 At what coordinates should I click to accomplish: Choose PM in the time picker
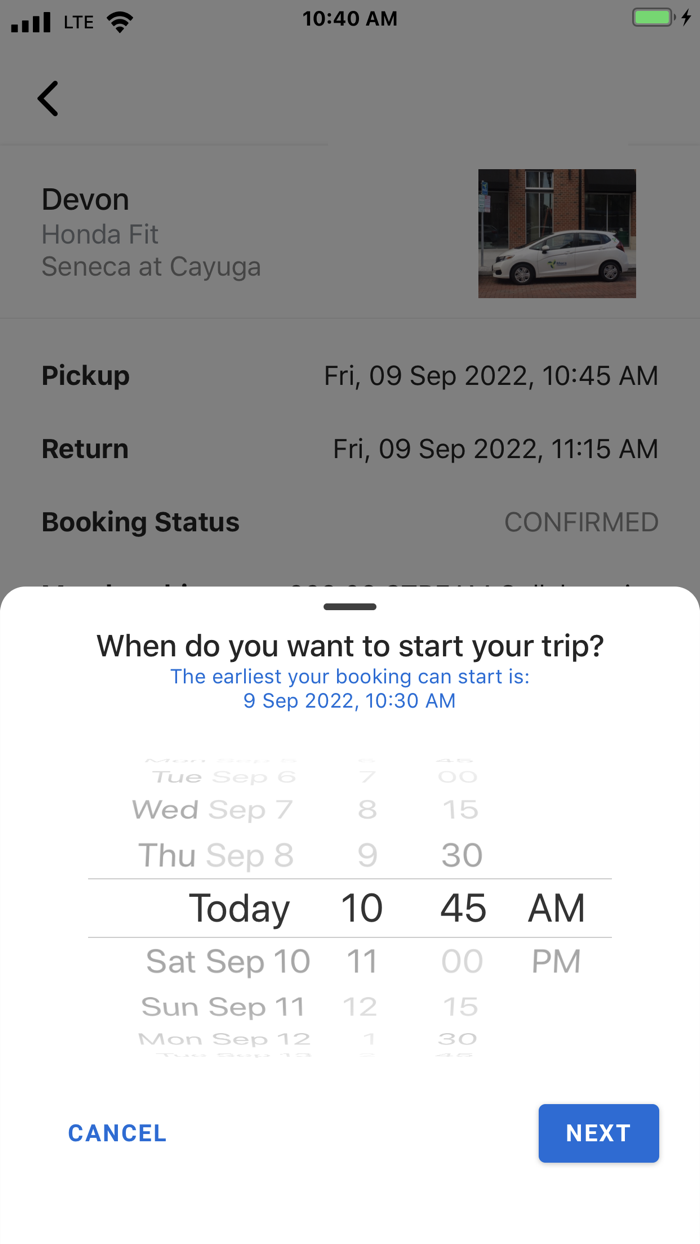(x=556, y=961)
